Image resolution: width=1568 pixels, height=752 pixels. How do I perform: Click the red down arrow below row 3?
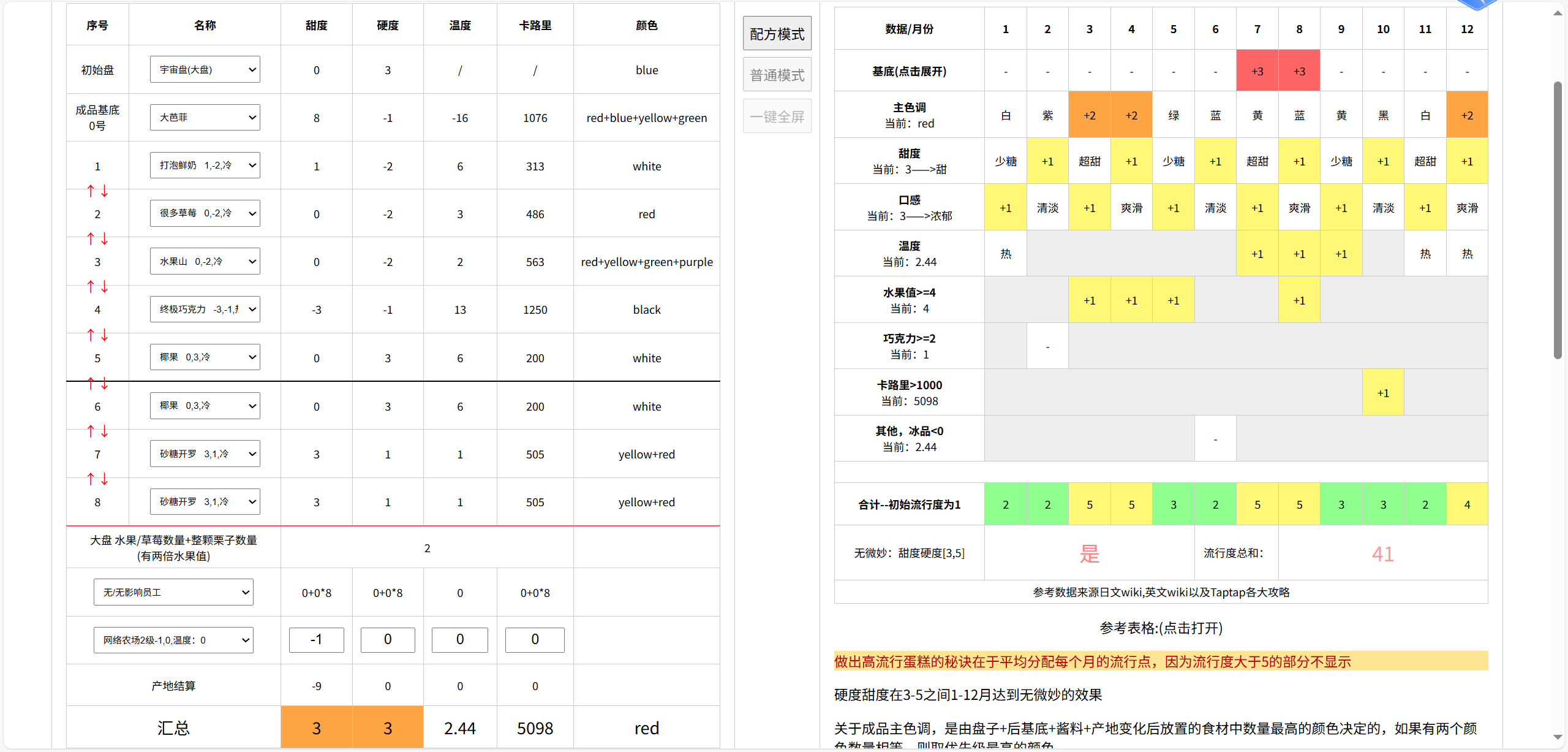105,287
